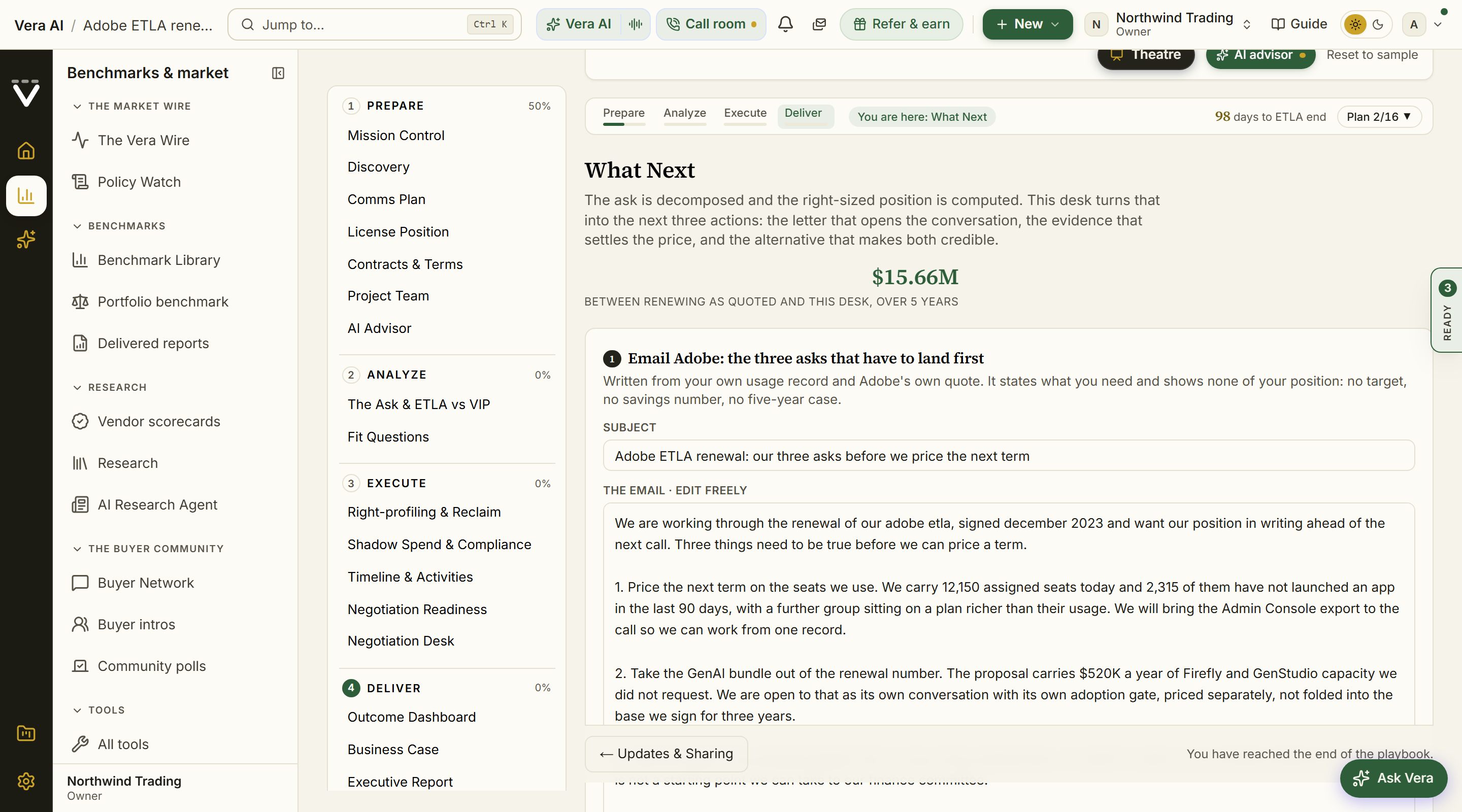Open the Vendor scorecards check-badge icon
The image size is (1462, 812).
click(80, 421)
